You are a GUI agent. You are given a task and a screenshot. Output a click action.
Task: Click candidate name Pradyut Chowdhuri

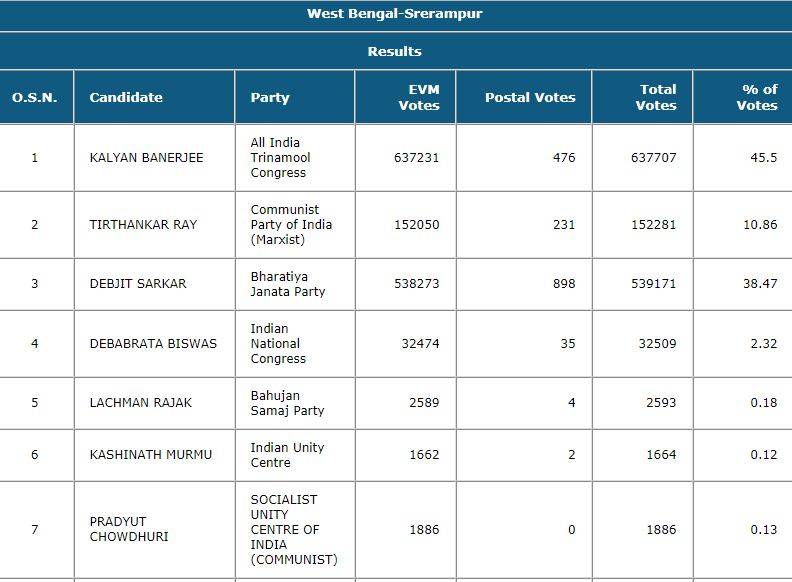[x=129, y=529]
